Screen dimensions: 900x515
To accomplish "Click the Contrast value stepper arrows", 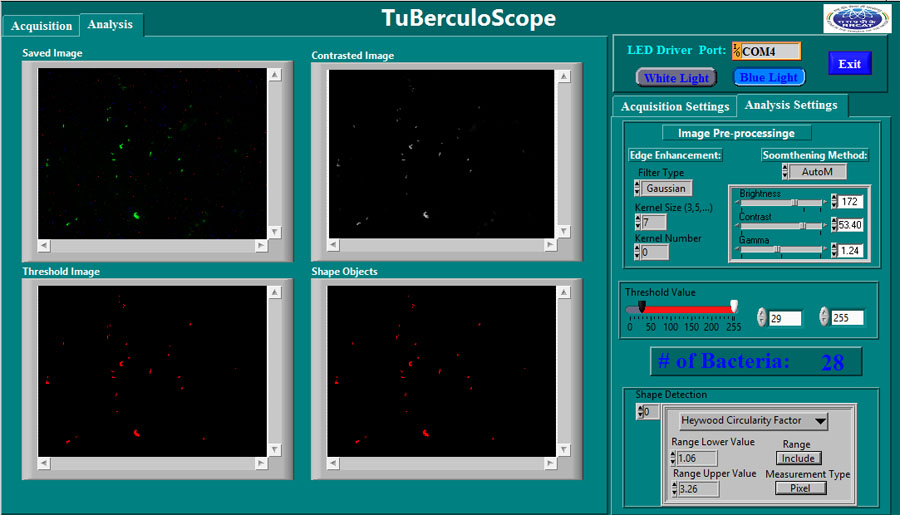I will point(834,224).
